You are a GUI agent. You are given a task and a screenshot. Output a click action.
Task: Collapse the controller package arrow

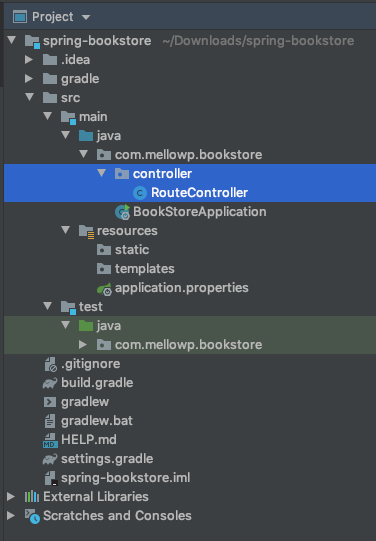click(101, 173)
